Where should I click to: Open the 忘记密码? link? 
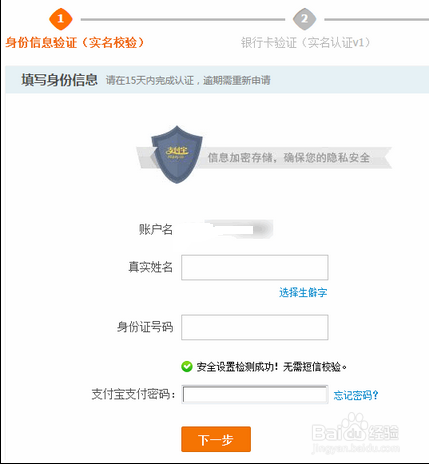(356, 395)
